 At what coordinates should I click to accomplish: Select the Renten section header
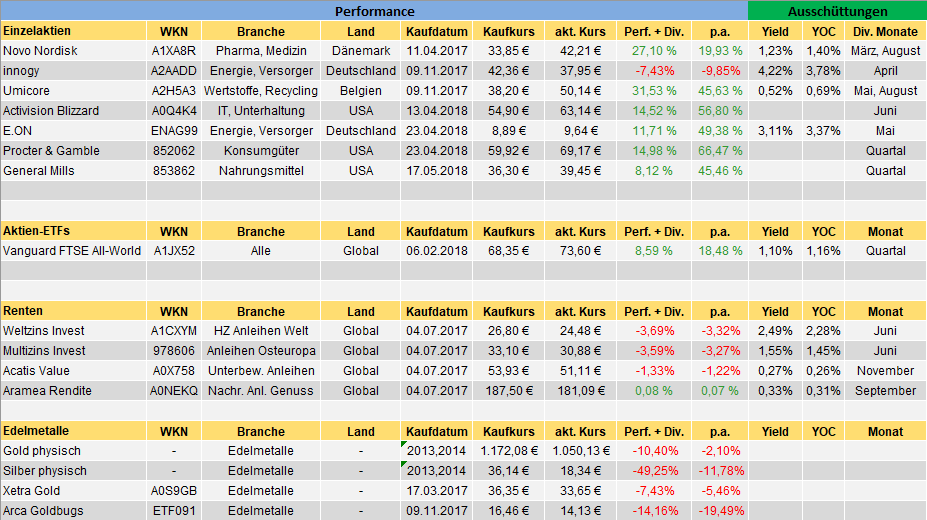[x=74, y=311]
